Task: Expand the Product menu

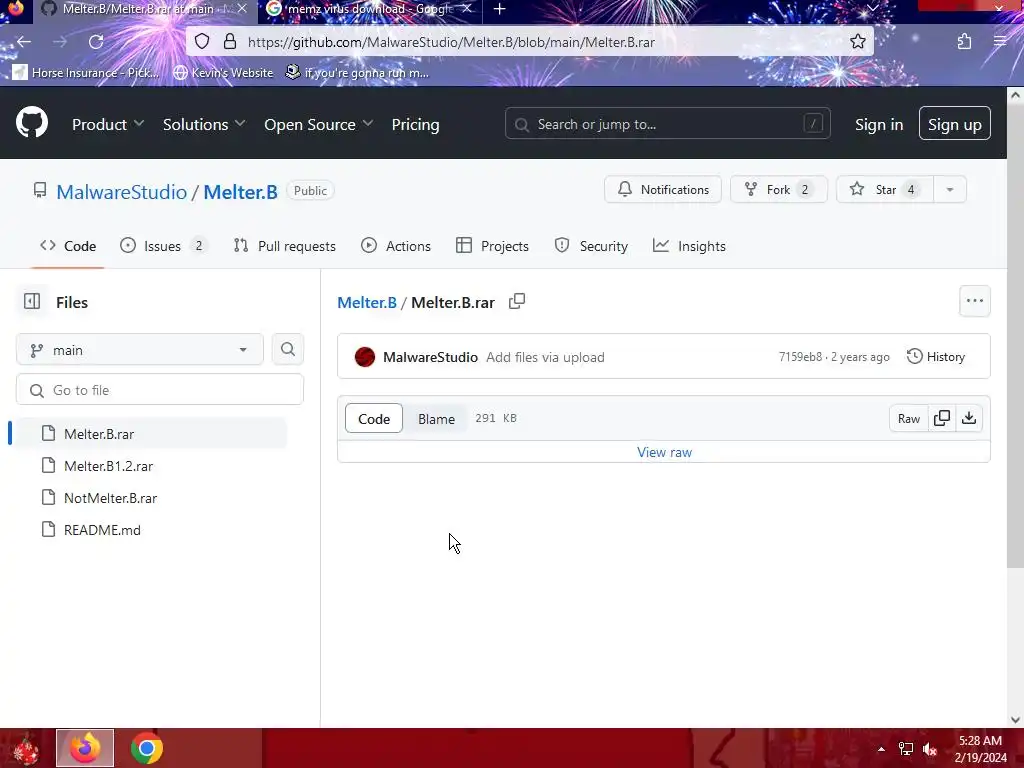Action: pyautogui.click(x=108, y=124)
